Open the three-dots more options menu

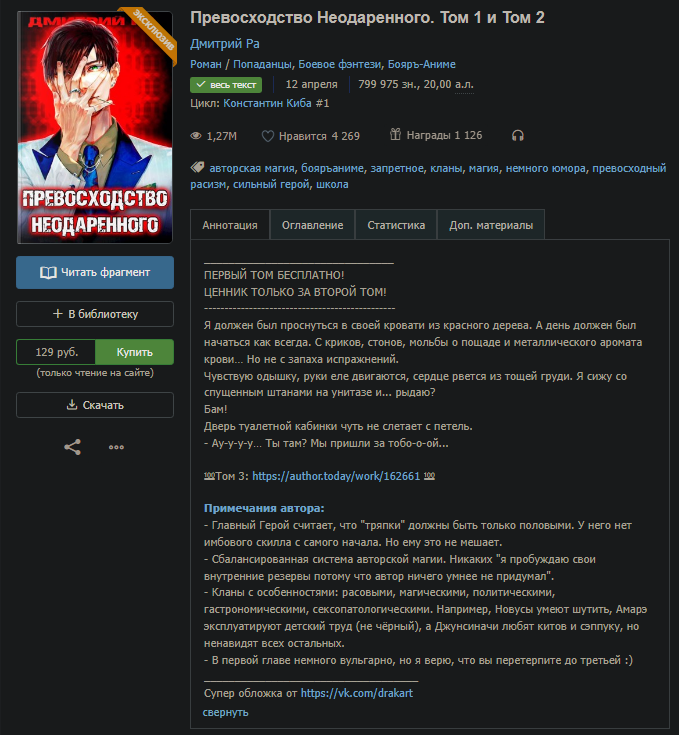tap(116, 447)
